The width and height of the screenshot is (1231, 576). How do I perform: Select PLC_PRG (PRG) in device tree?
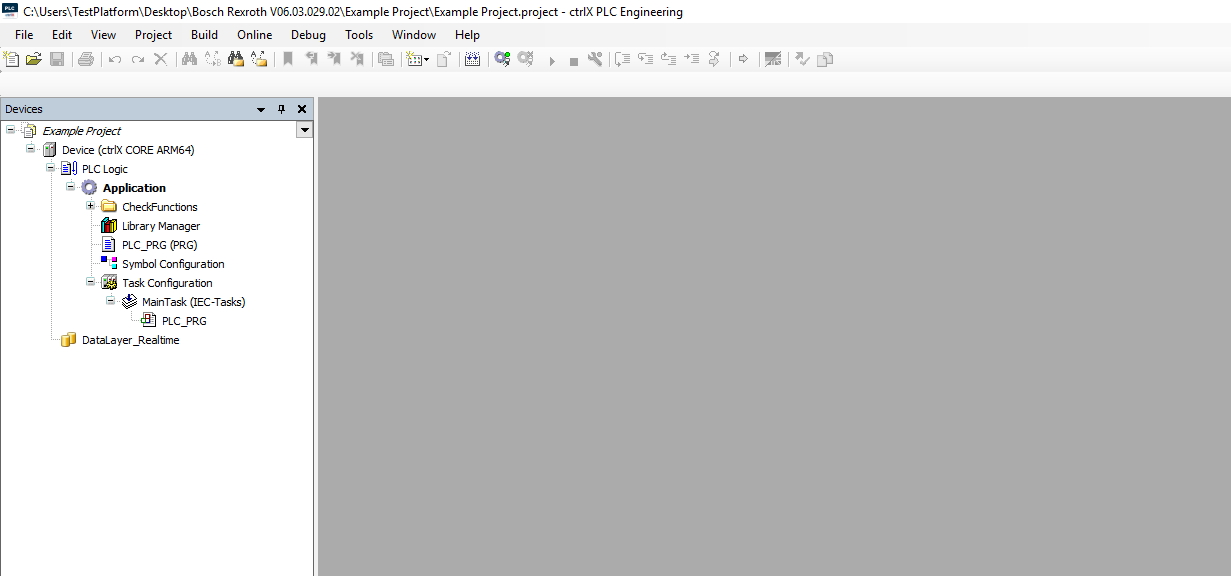click(158, 245)
